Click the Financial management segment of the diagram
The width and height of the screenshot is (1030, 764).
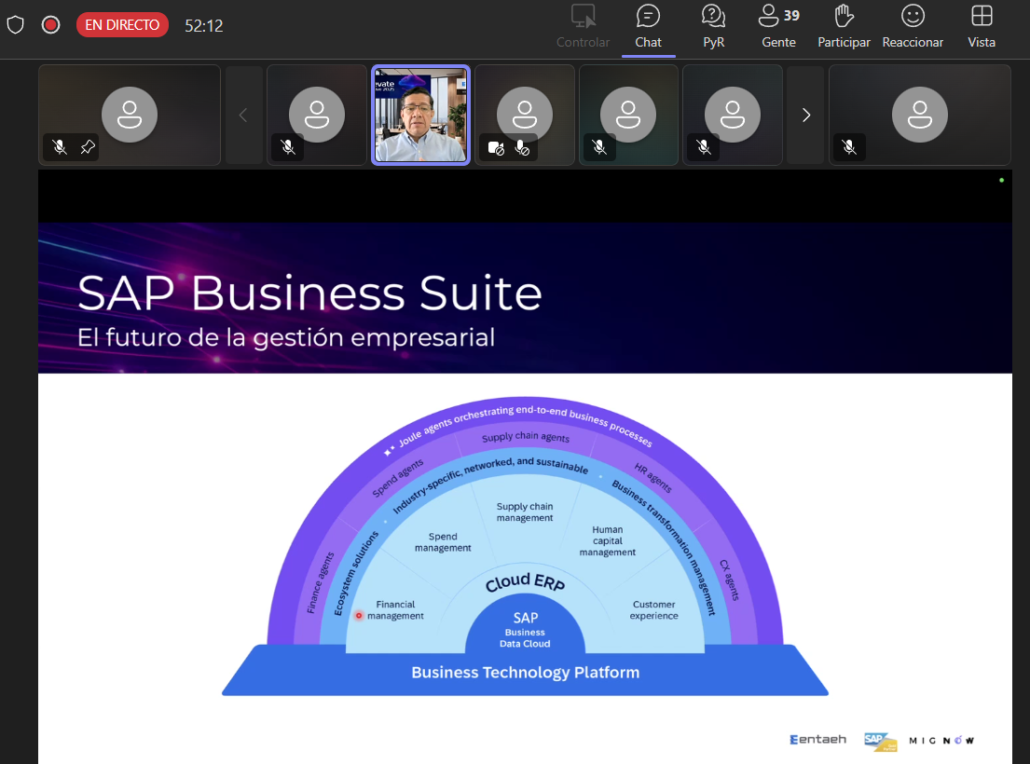396,610
